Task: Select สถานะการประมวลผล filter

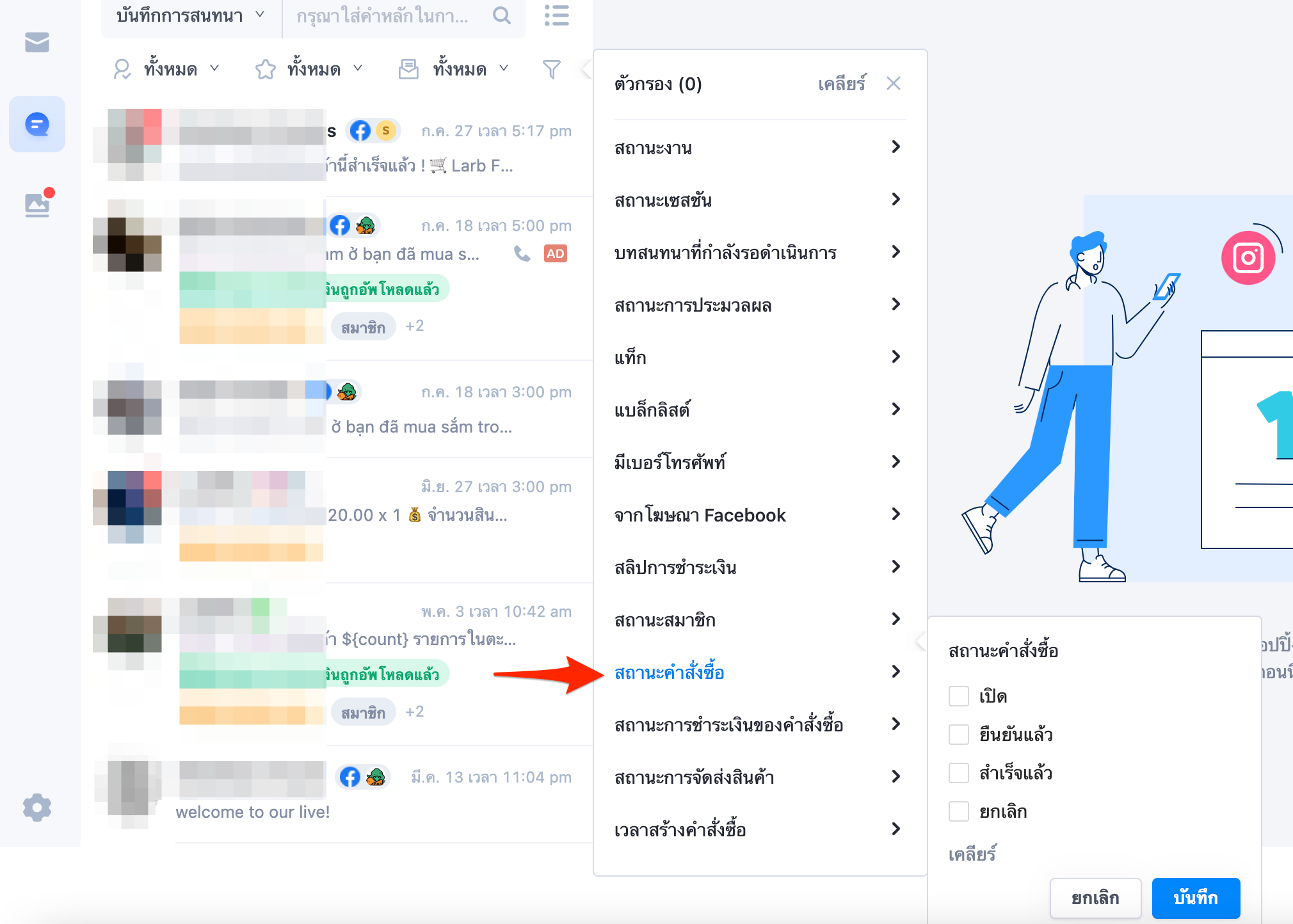Action: [760, 305]
